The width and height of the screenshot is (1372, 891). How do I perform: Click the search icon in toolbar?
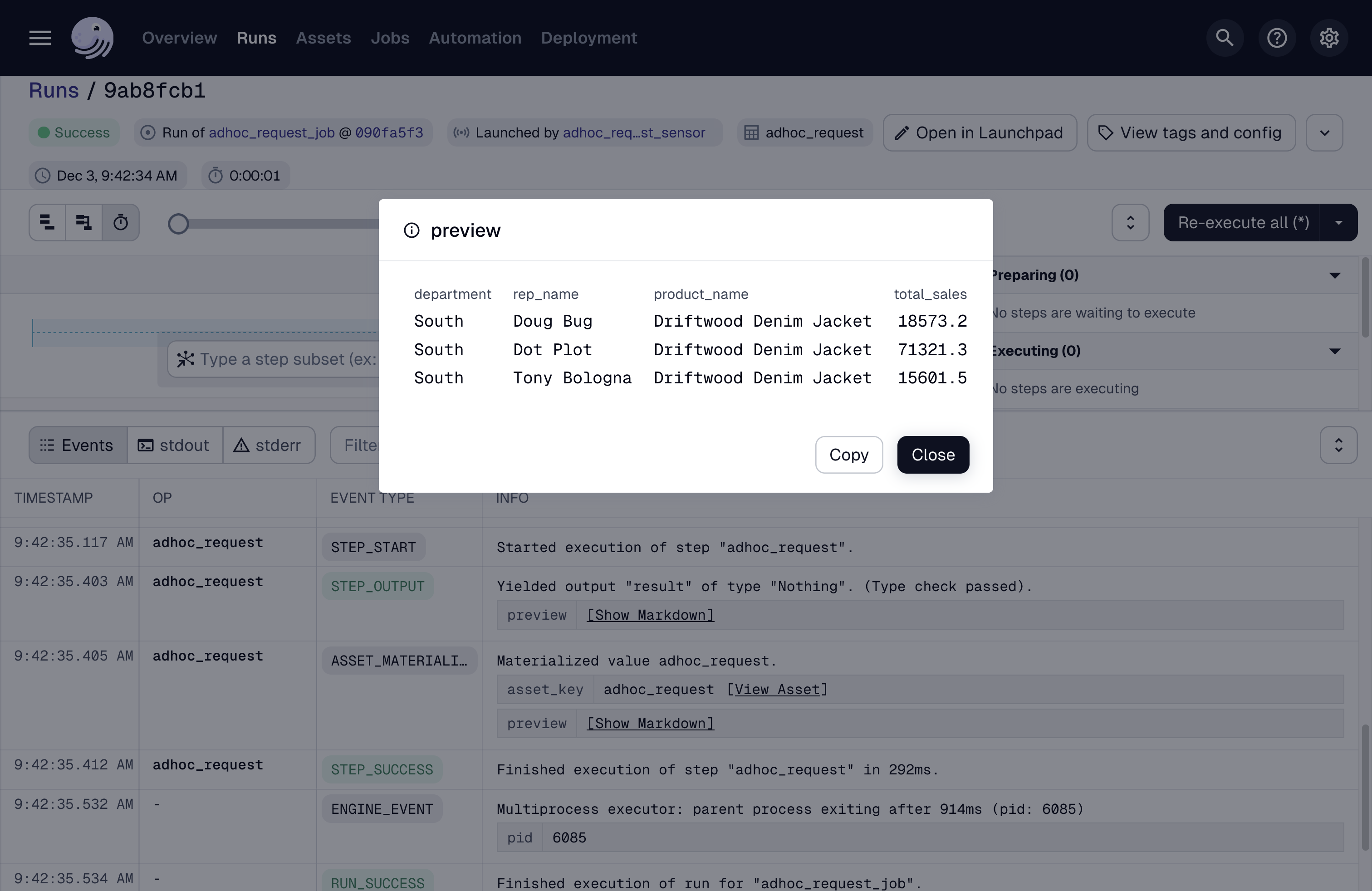pos(1225,37)
